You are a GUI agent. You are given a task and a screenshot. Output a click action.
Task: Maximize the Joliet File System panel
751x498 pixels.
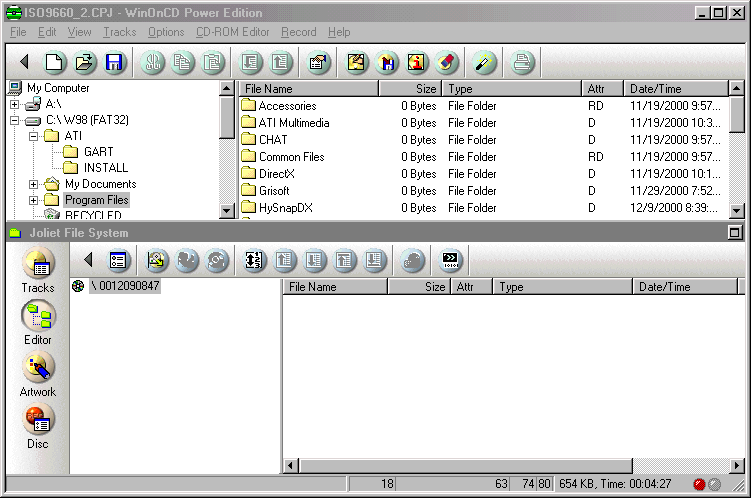click(x=734, y=233)
